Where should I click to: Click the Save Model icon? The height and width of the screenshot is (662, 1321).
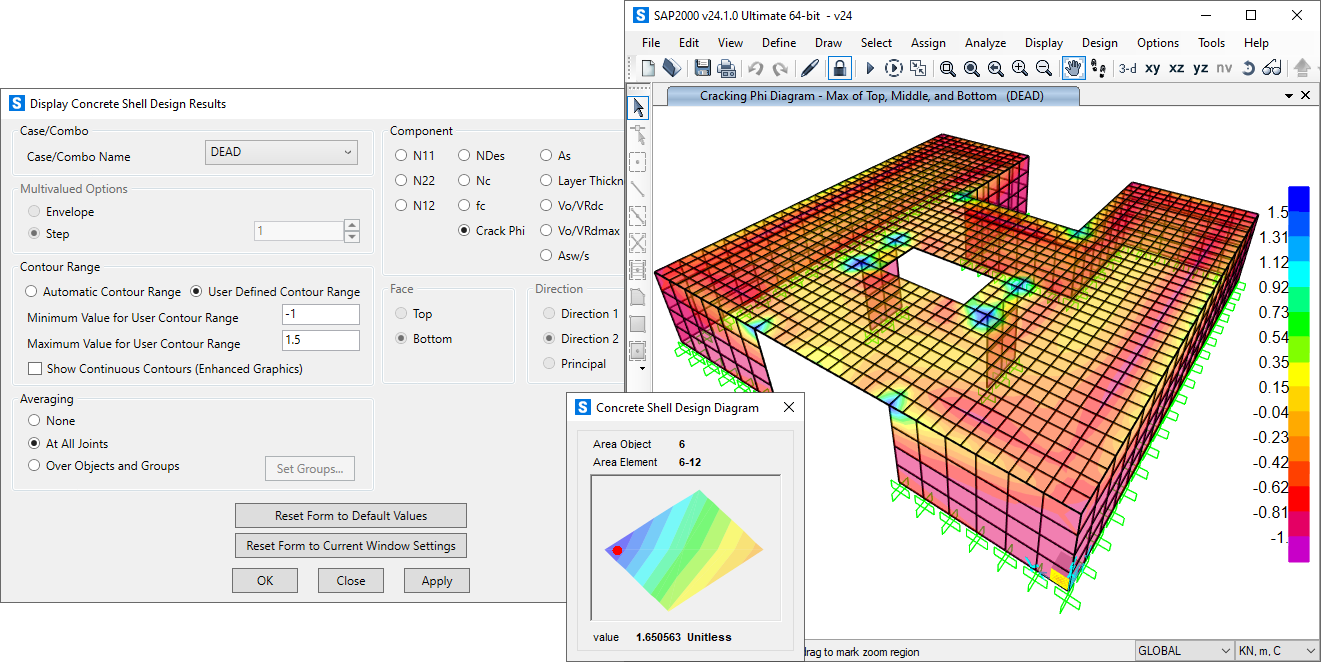pyautogui.click(x=703, y=67)
